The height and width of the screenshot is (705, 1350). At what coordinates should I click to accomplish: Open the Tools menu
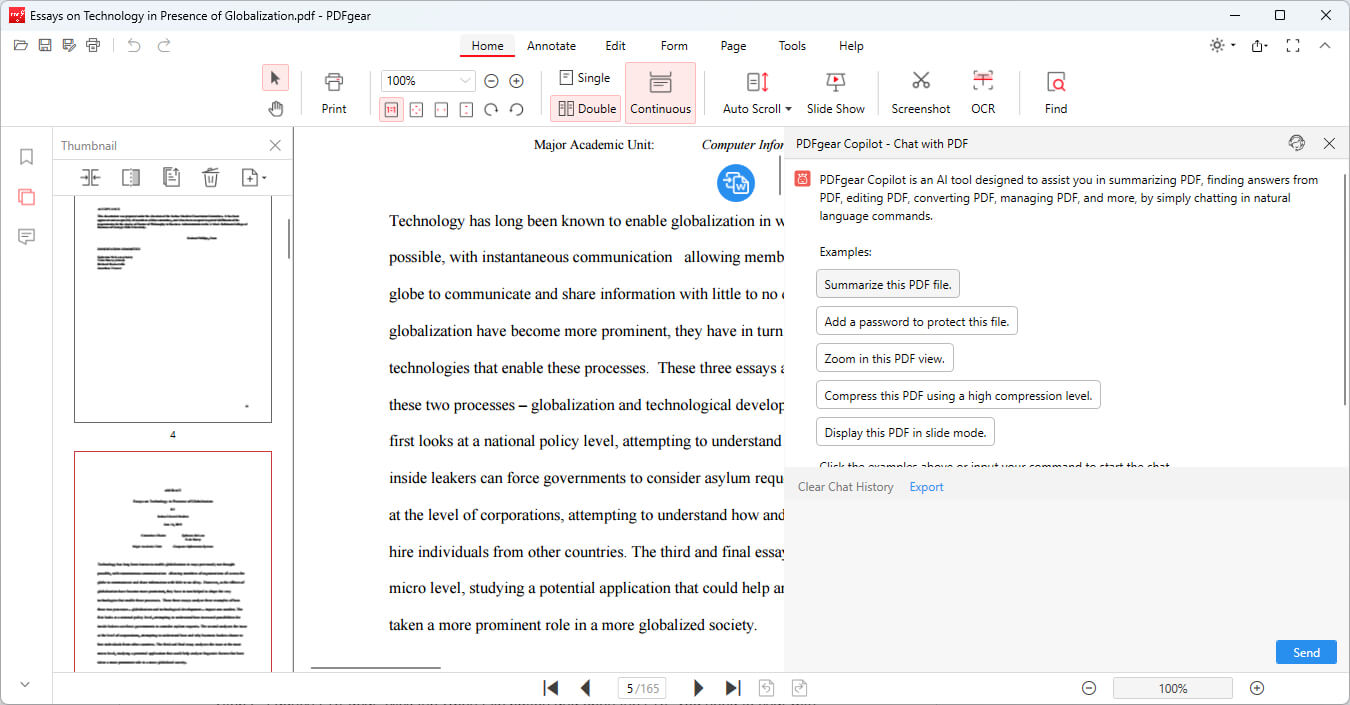(791, 46)
